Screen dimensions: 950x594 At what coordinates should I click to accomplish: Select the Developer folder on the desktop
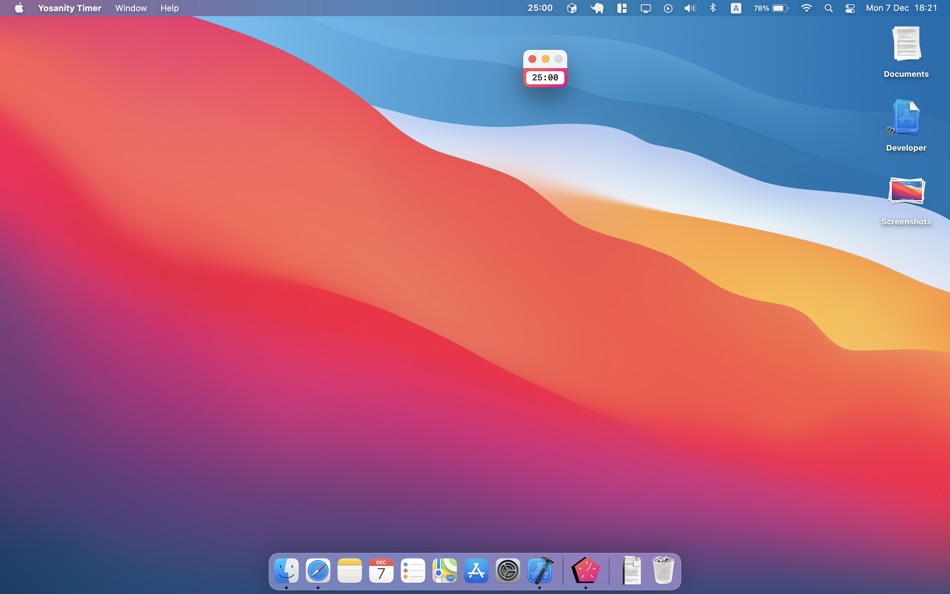click(x=906, y=125)
